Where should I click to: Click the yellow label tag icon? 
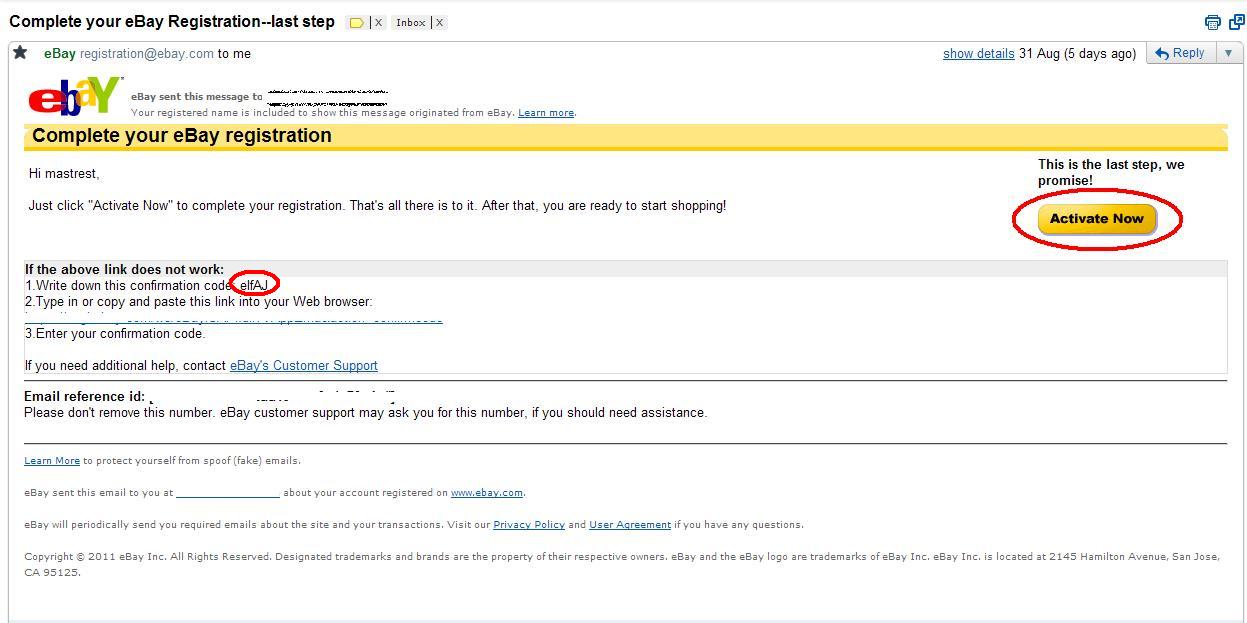pyautogui.click(x=356, y=22)
